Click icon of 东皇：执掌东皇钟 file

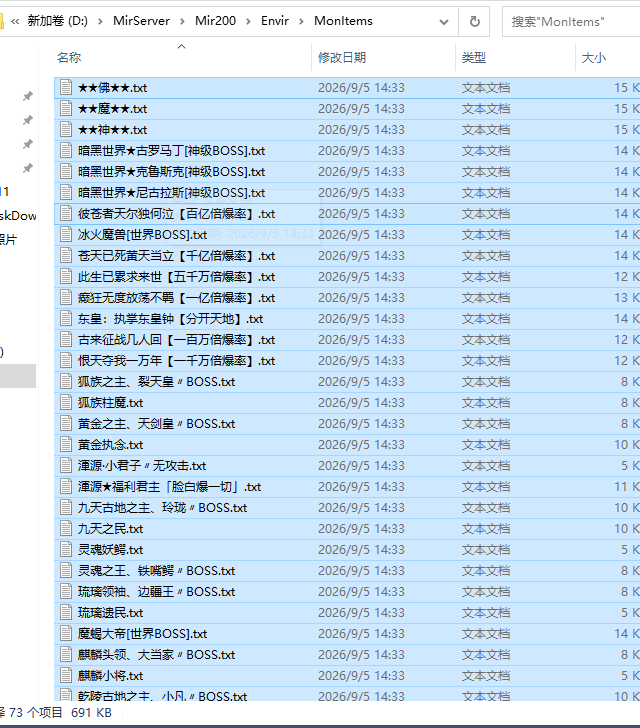[66, 318]
